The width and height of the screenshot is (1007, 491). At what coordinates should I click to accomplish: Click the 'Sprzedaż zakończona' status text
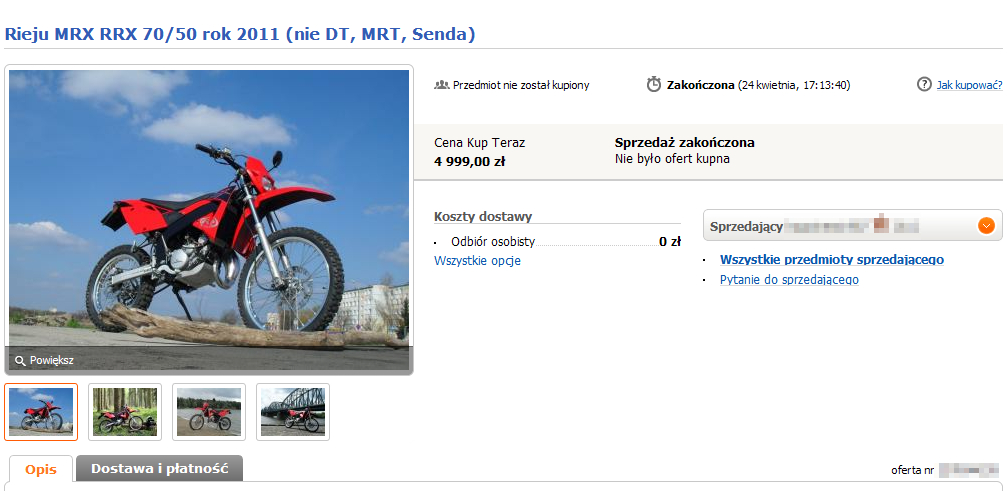point(685,143)
